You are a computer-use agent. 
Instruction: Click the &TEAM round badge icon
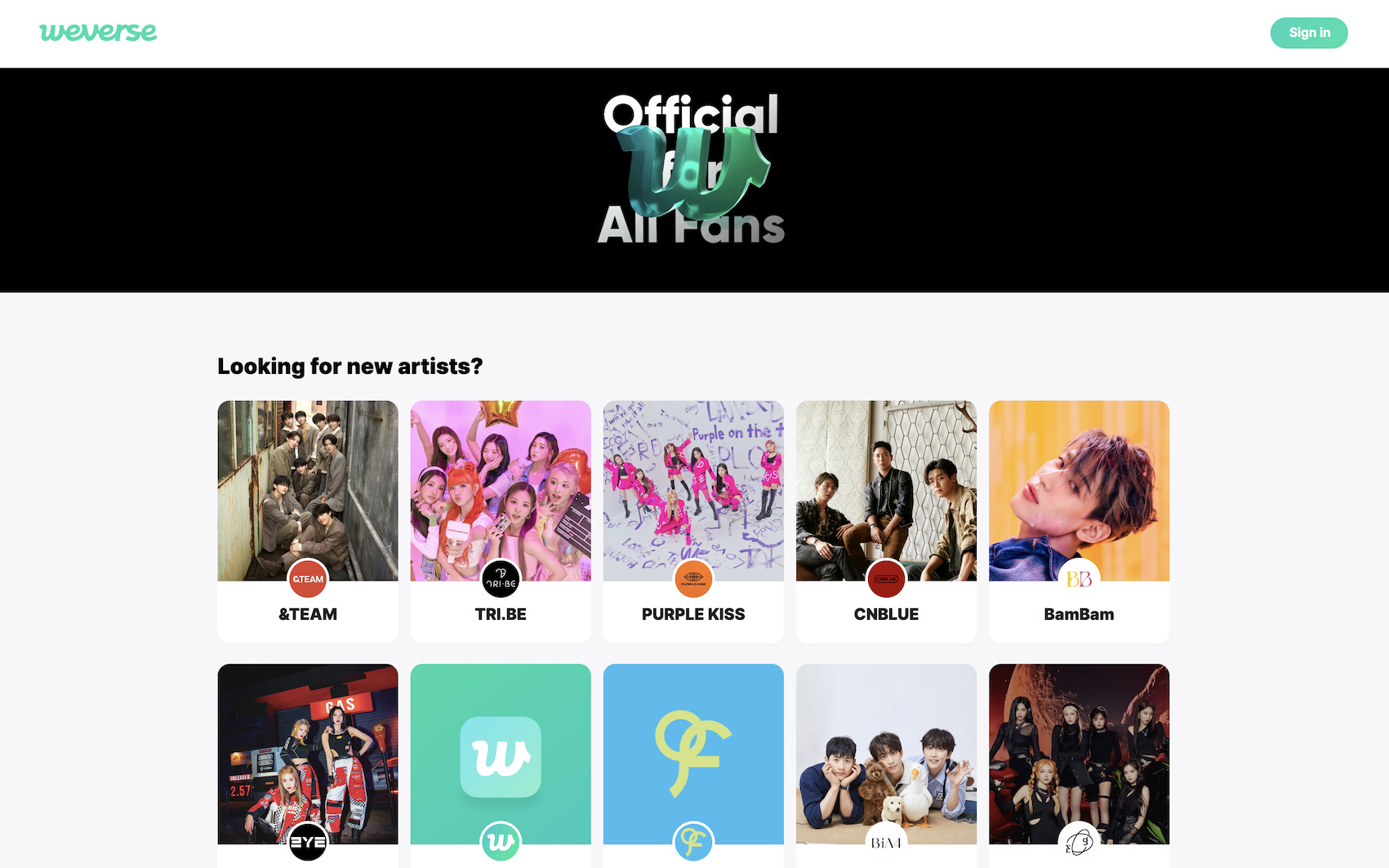(x=308, y=579)
